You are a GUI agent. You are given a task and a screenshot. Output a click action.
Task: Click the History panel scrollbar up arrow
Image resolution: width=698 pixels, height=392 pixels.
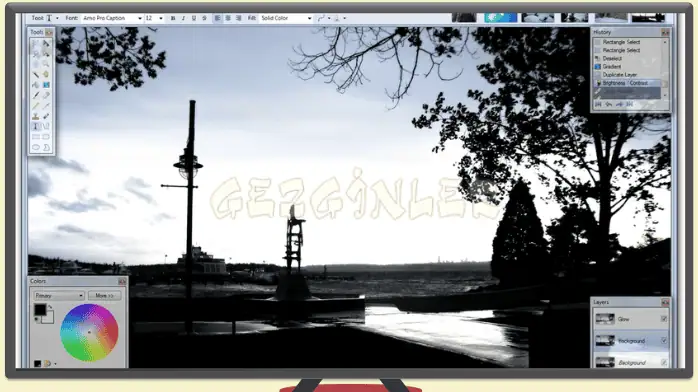[665, 42]
